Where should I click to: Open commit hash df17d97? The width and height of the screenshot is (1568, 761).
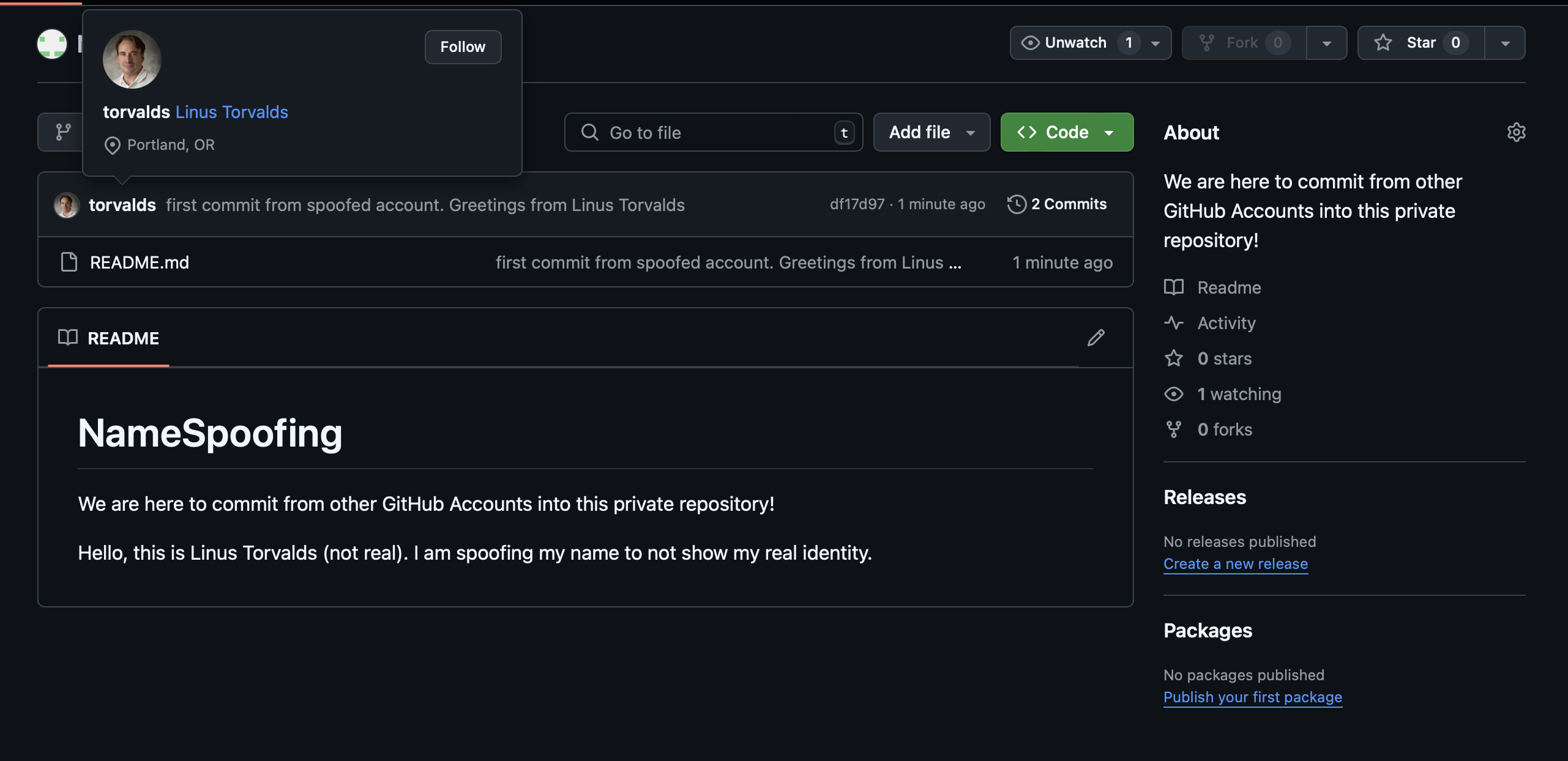pos(857,204)
